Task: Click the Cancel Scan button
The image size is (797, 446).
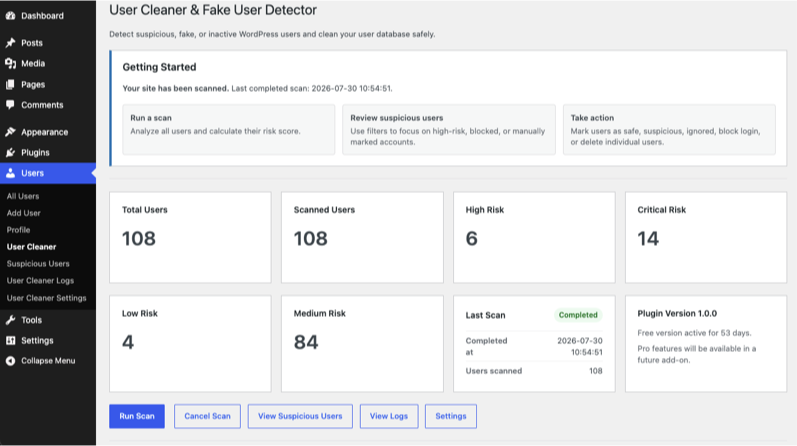Action: (207, 416)
